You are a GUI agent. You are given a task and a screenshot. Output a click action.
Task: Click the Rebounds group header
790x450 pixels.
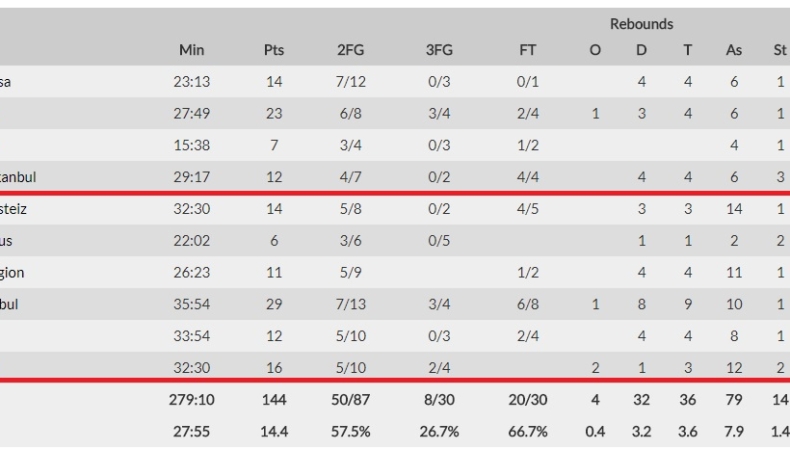coord(641,24)
